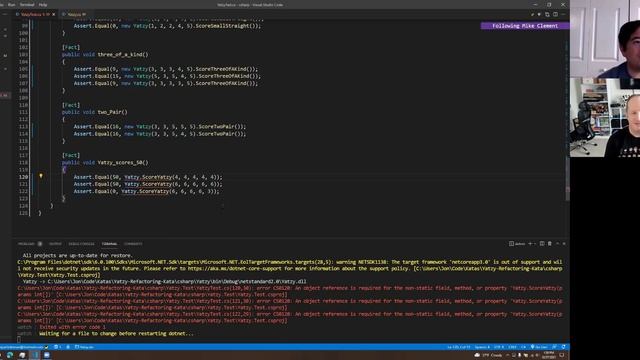Click the C# language mode status item

pos(523,347)
